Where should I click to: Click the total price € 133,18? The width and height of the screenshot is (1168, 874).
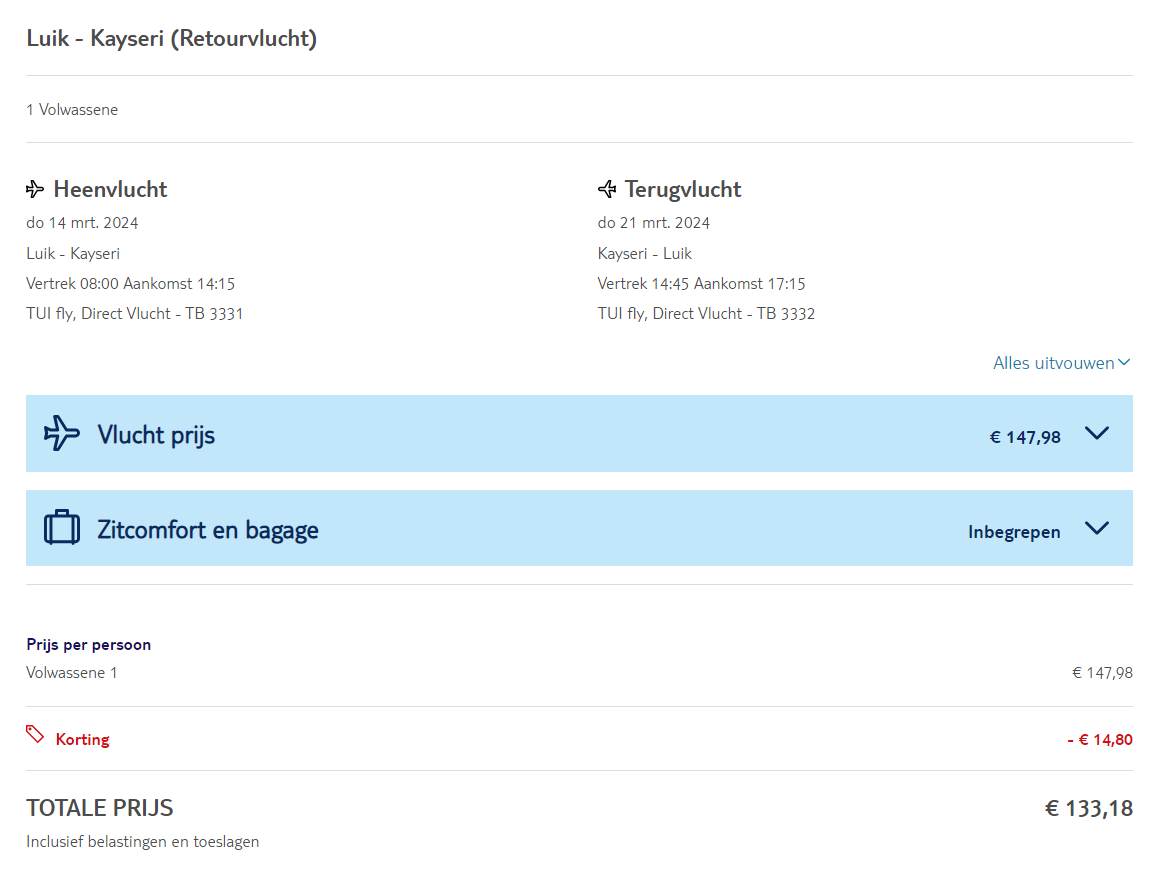(x=1089, y=808)
